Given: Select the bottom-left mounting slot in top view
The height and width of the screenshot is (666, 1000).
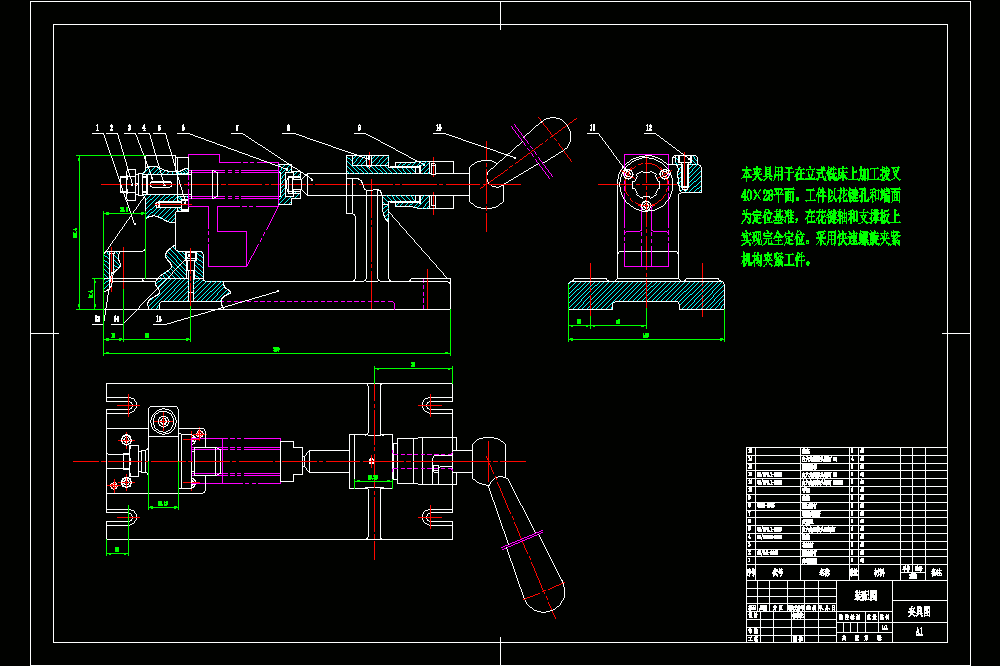Looking at the screenshot, I should coord(122,517).
